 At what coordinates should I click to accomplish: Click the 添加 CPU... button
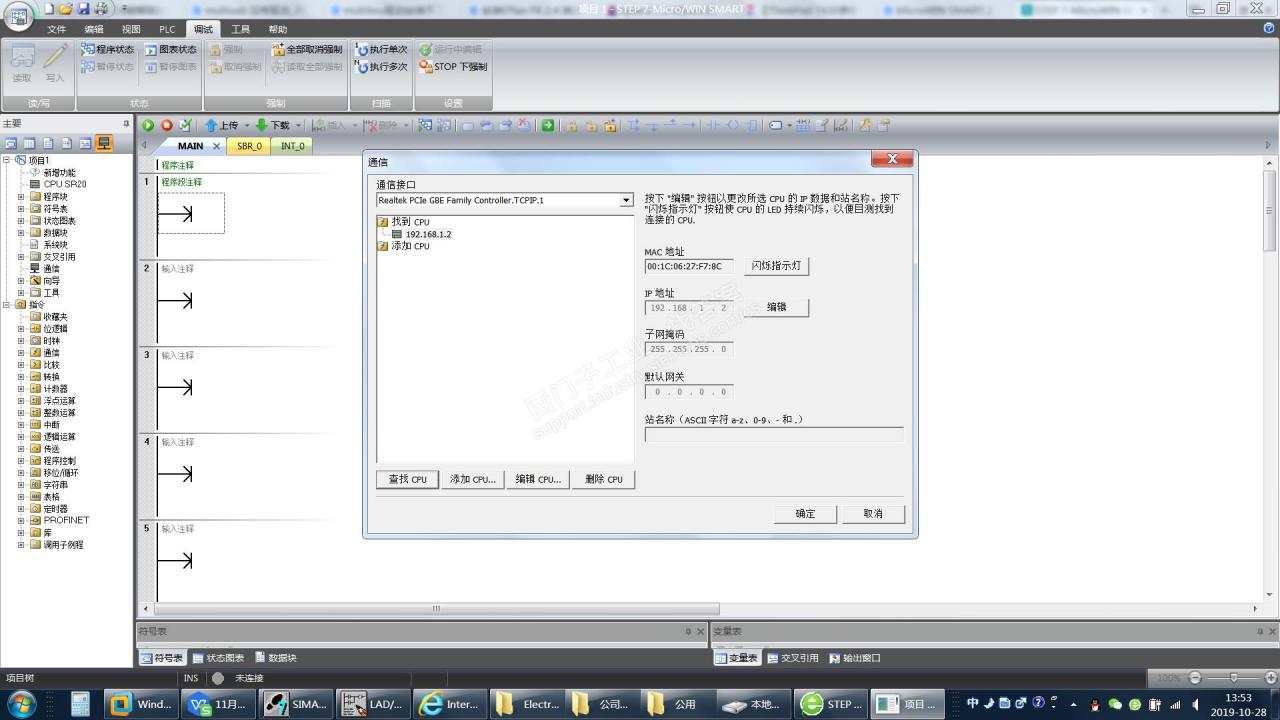point(472,479)
